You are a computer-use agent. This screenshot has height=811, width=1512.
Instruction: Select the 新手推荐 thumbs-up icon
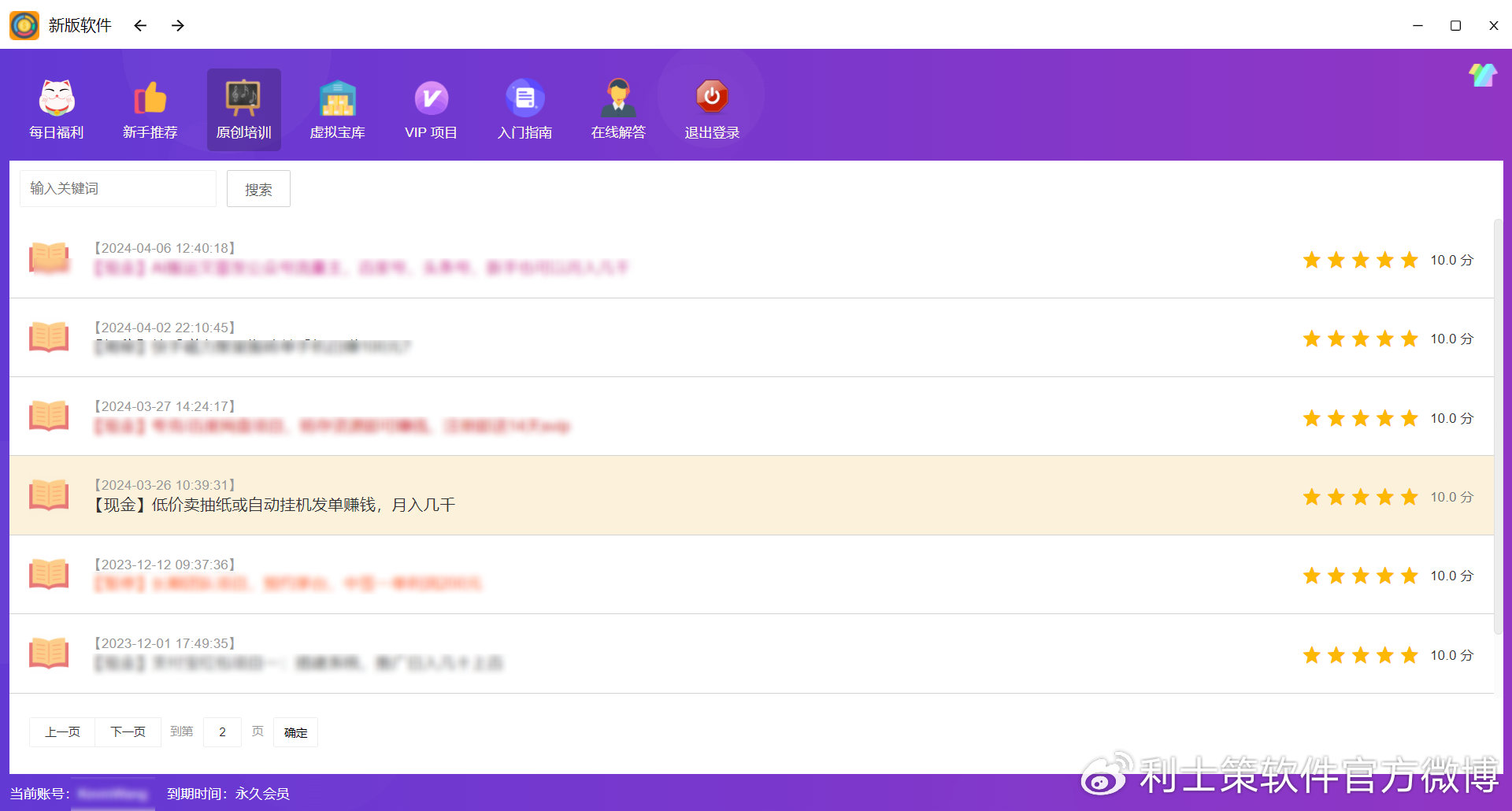(150, 98)
